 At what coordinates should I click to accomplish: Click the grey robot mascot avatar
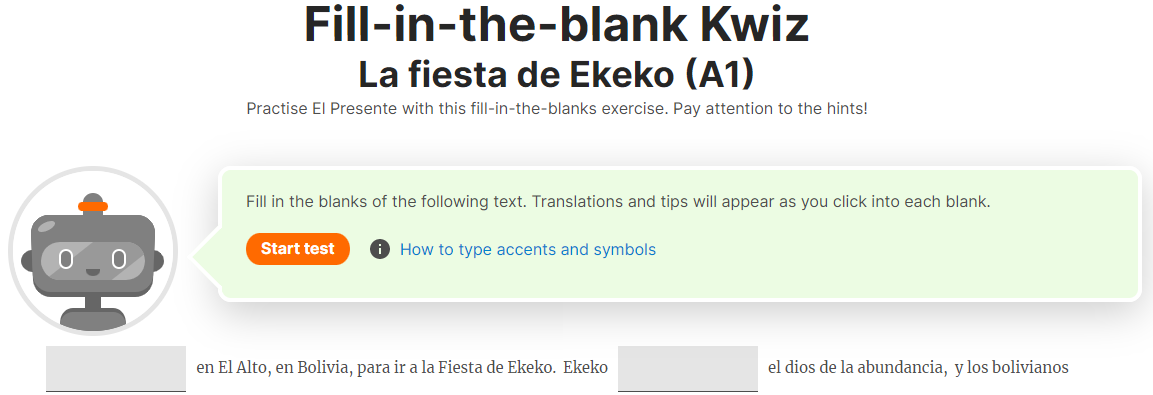93,251
